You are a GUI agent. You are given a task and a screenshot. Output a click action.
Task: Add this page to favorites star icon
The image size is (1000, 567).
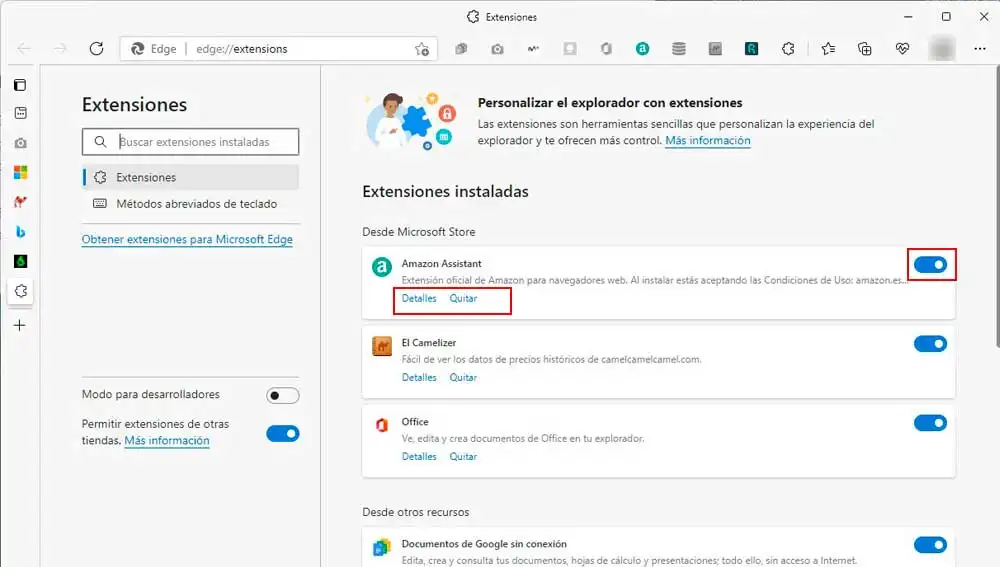pyautogui.click(x=422, y=49)
